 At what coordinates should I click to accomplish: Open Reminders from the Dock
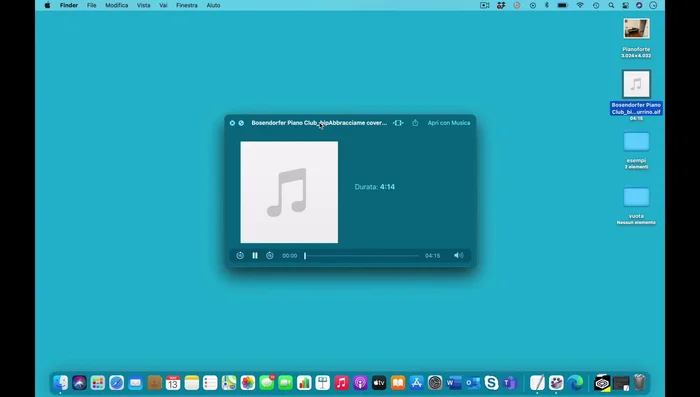click(210, 383)
